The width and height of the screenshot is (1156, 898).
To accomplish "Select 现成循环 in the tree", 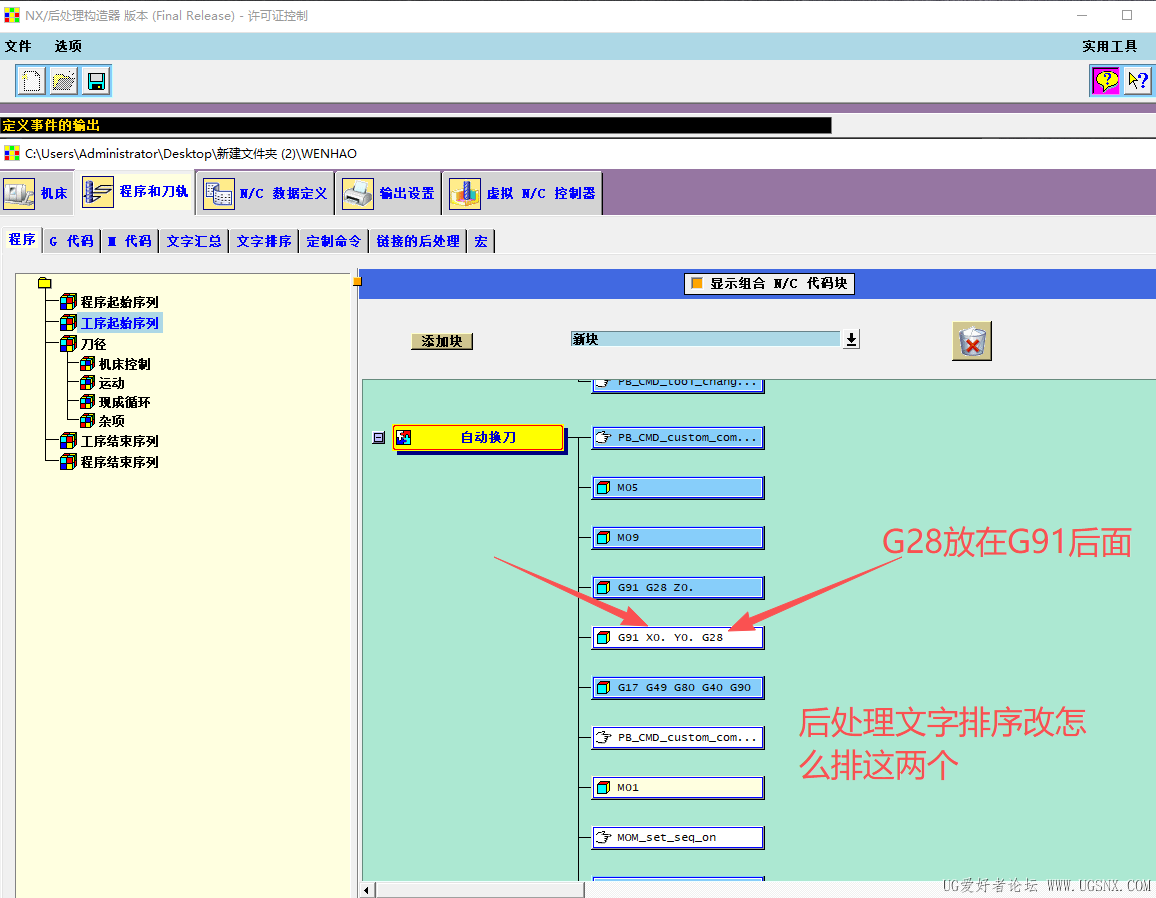I will tap(125, 403).
